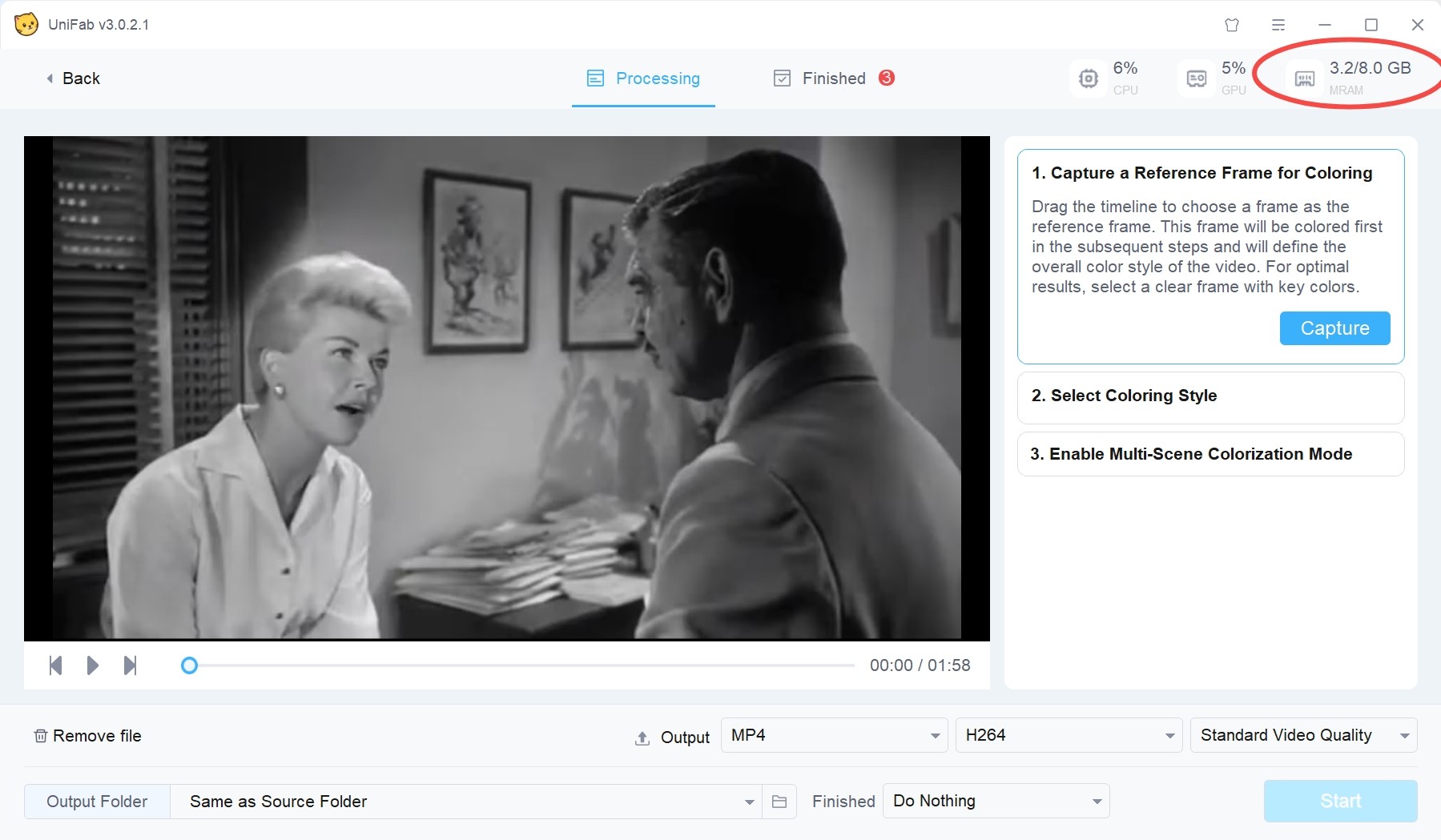Click the UniFab app logo icon

pyautogui.click(x=26, y=24)
